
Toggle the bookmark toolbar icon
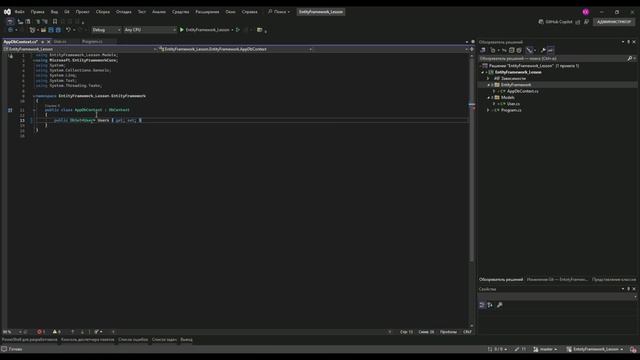click(55, 22)
